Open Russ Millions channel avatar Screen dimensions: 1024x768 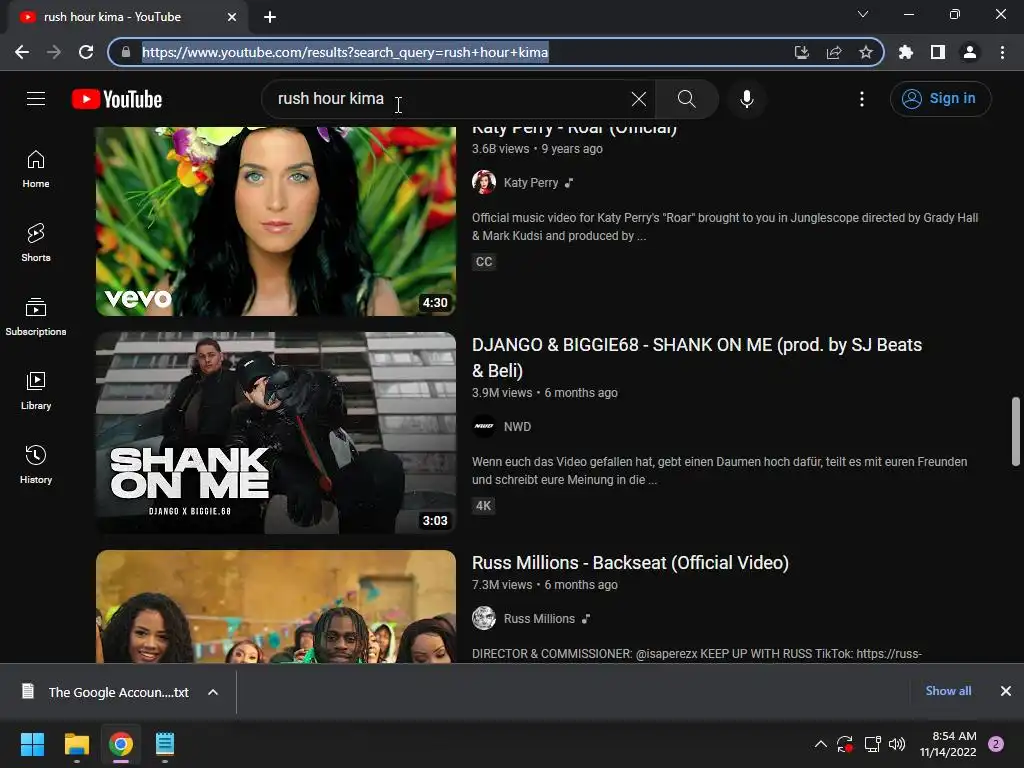click(484, 618)
